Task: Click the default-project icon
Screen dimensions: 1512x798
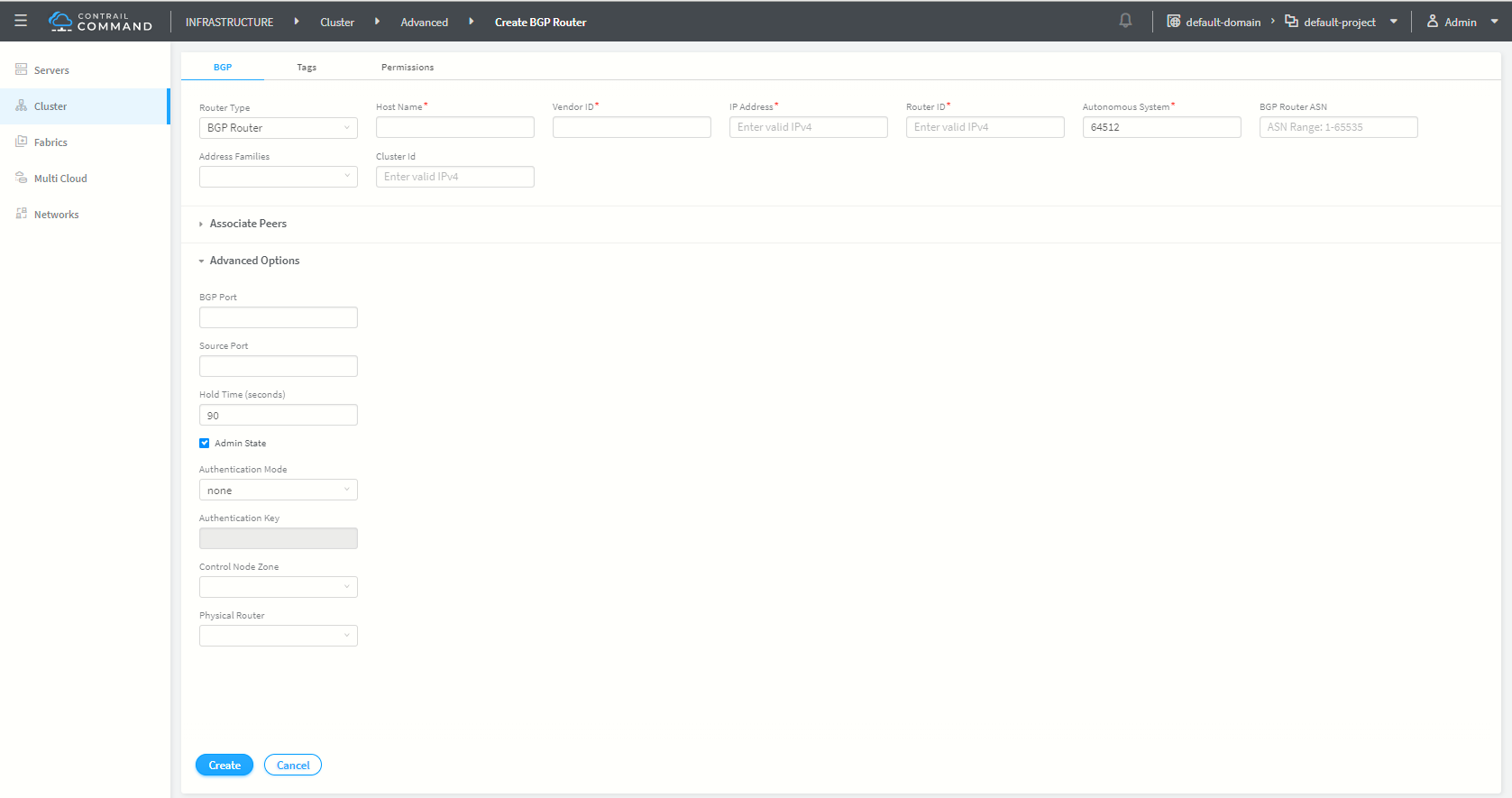Action: pos(1291,21)
